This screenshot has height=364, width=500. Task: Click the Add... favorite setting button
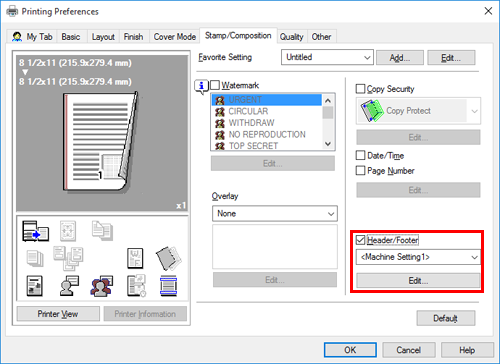pos(400,58)
